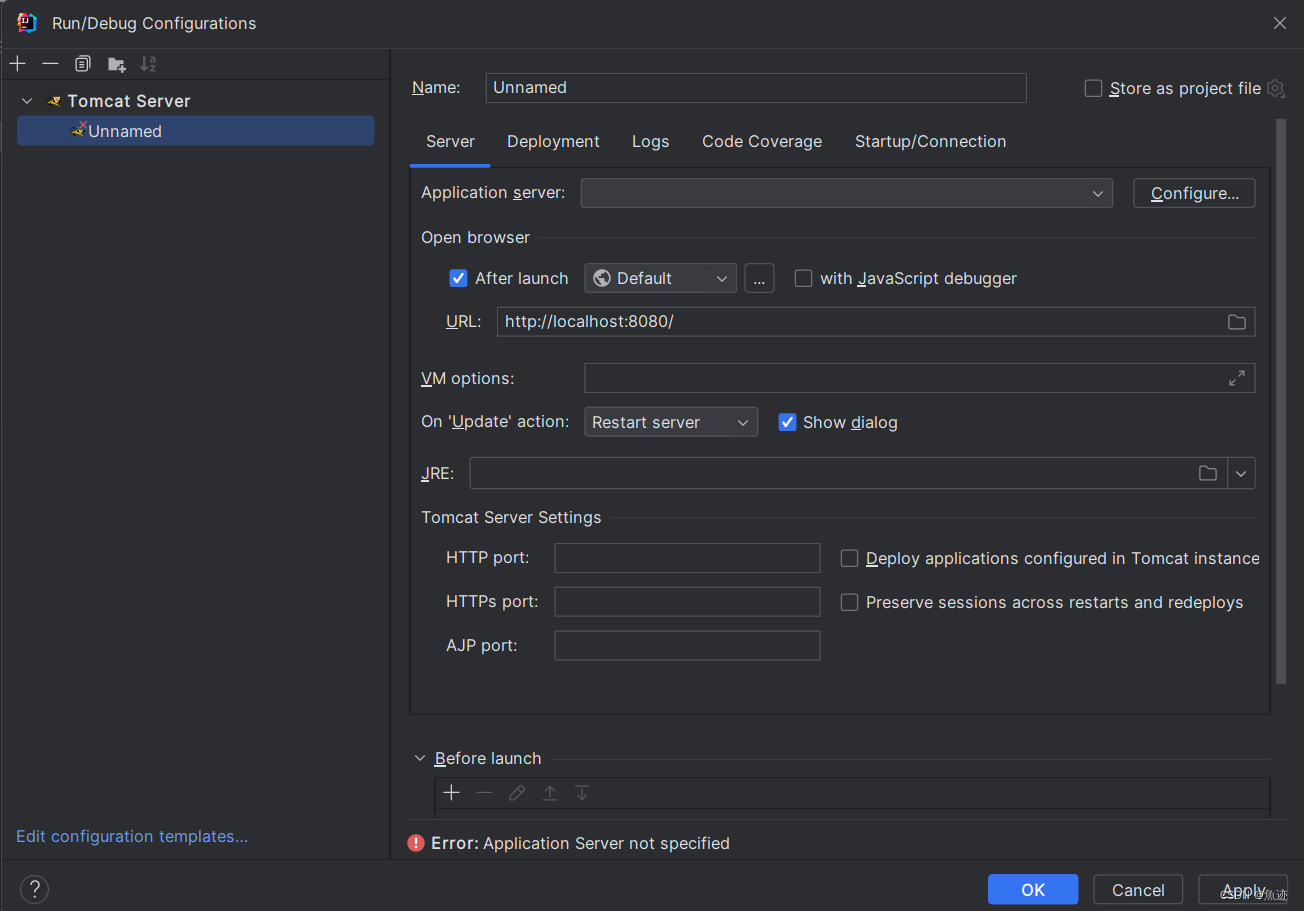
Task: Click the IntelliJ IDEA logo in title bar
Action: [x=27, y=22]
